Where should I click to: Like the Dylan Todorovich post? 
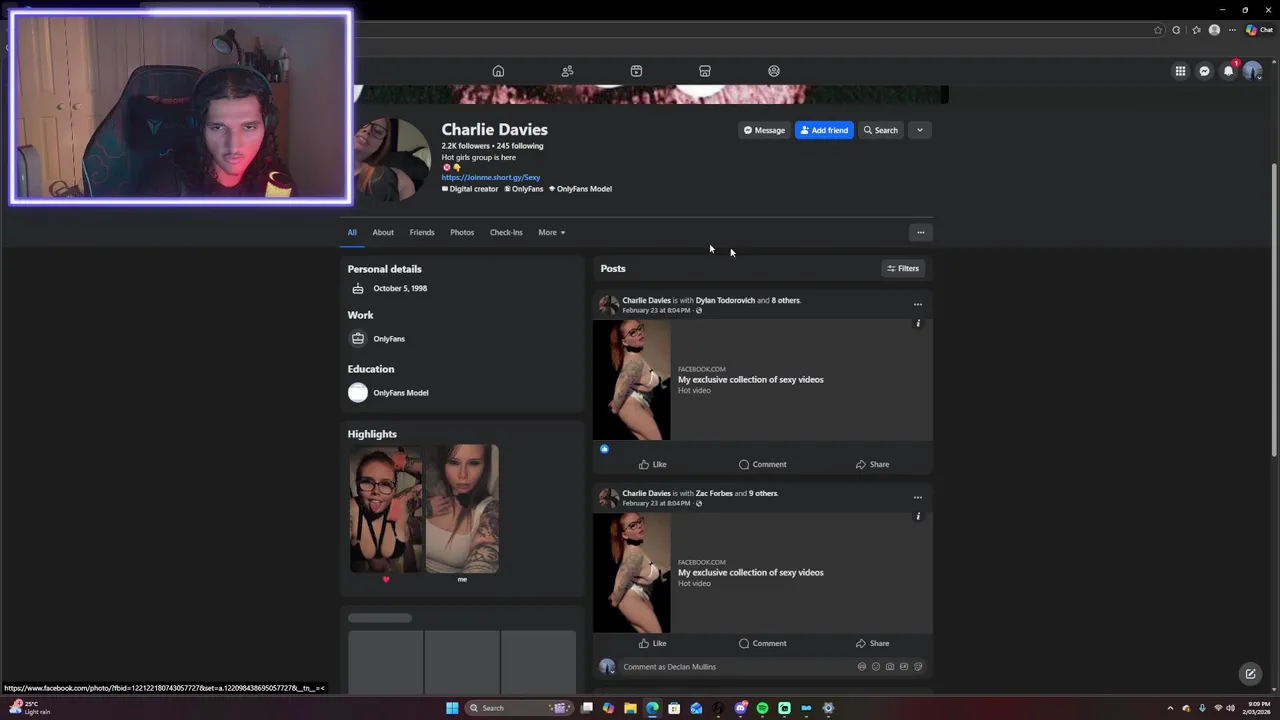(x=652, y=464)
